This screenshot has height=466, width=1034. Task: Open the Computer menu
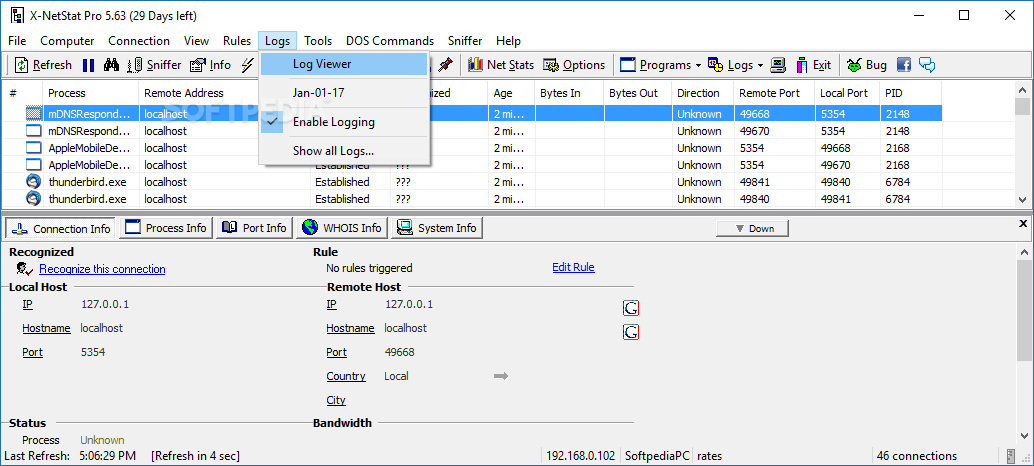pyautogui.click(x=67, y=41)
